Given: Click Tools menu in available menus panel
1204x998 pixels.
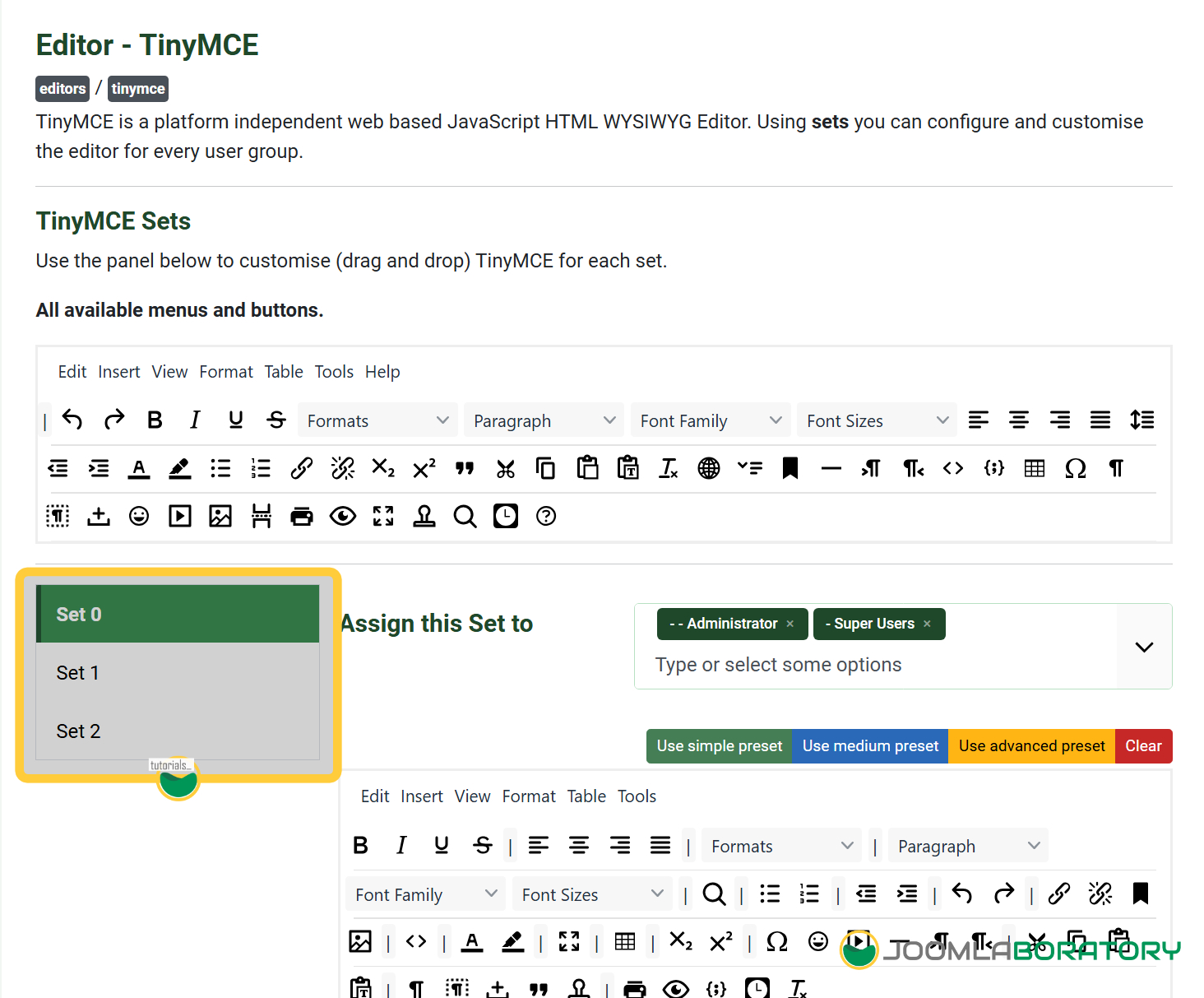Looking at the screenshot, I should pos(334,372).
